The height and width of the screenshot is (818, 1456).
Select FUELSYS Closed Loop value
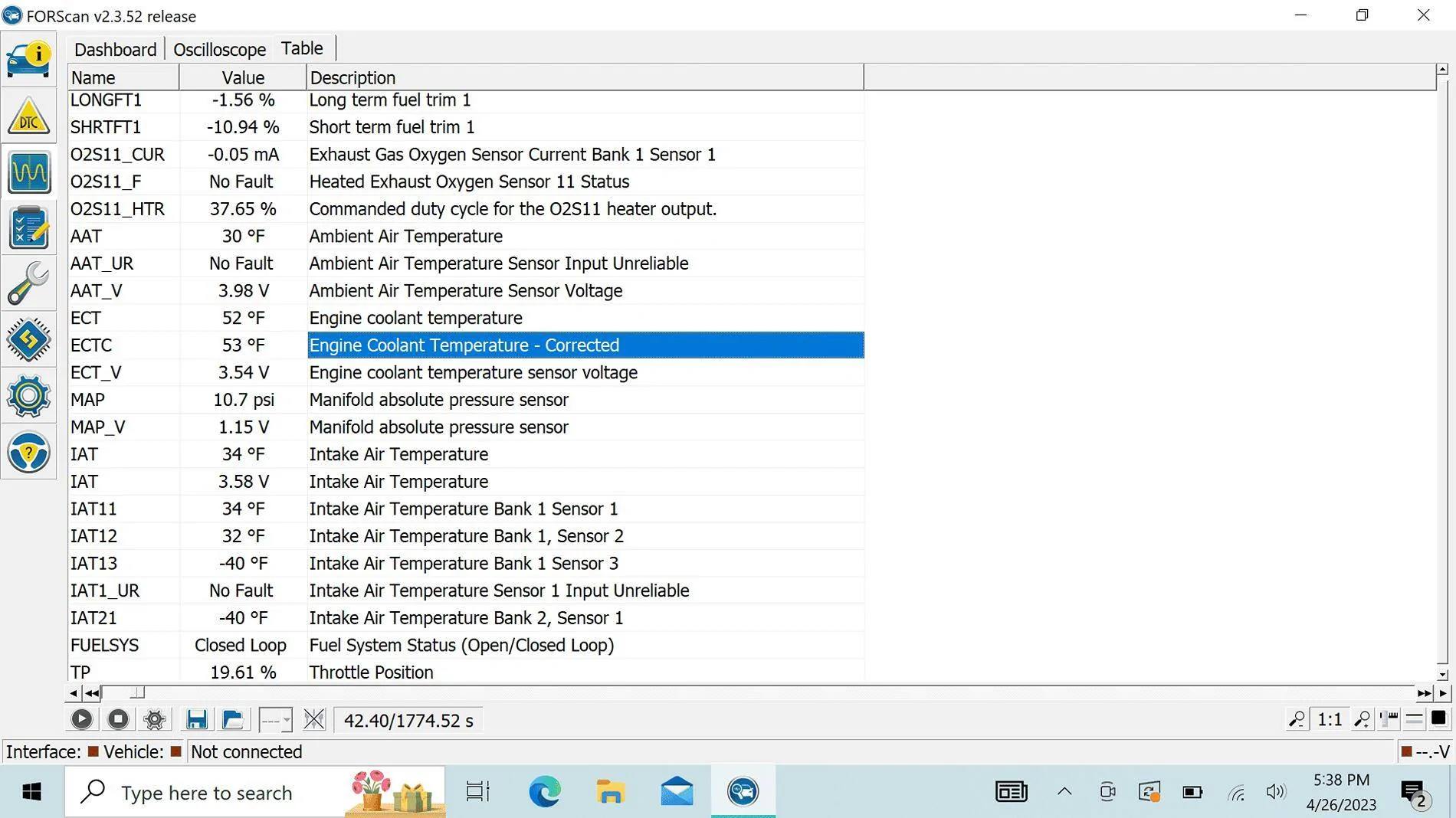pos(240,646)
